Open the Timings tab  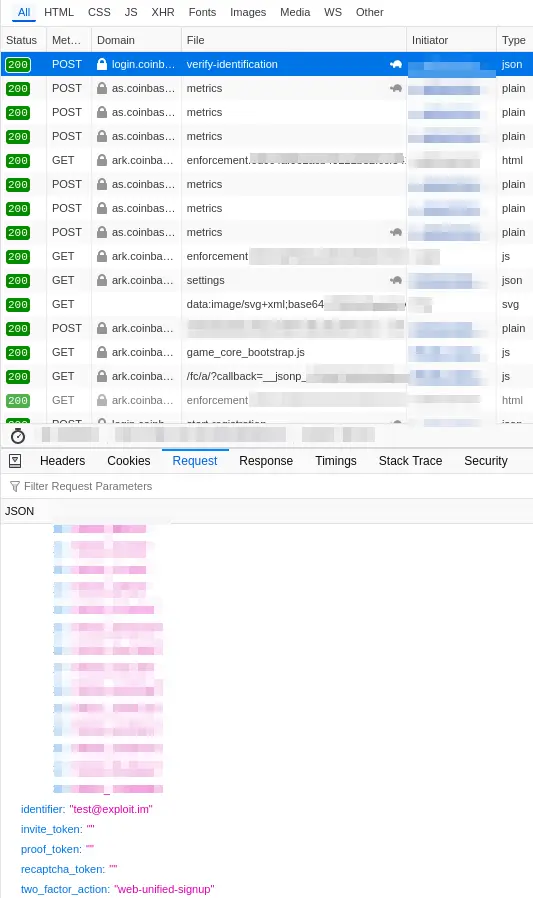tap(335, 460)
